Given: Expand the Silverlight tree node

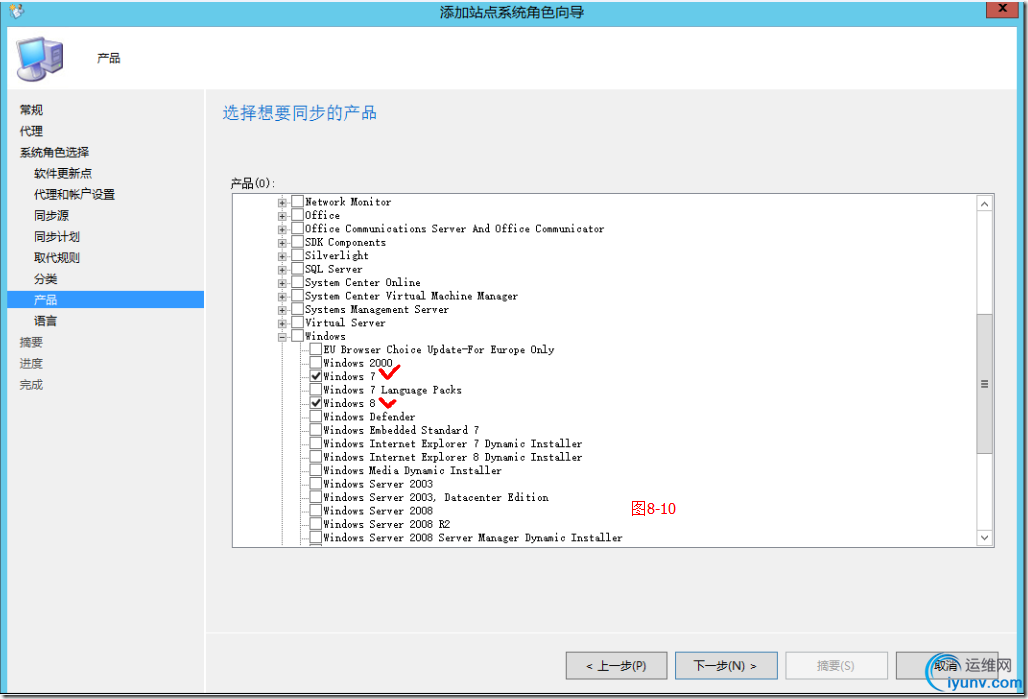Looking at the screenshot, I should point(282,256).
